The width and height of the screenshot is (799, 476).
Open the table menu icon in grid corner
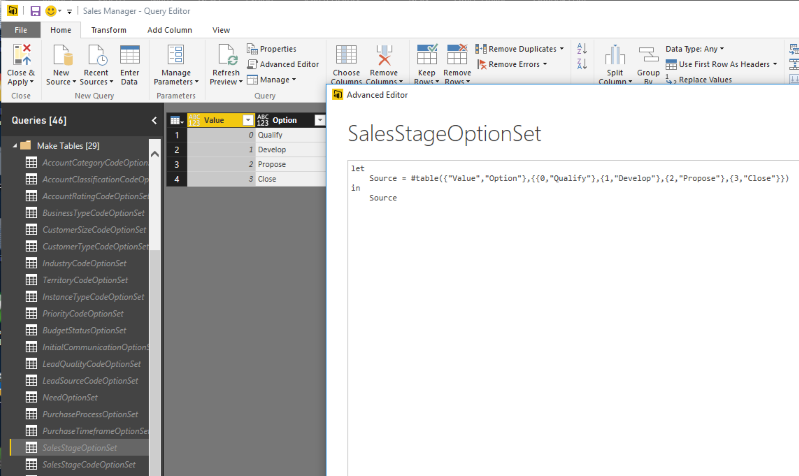coord(177,120)
